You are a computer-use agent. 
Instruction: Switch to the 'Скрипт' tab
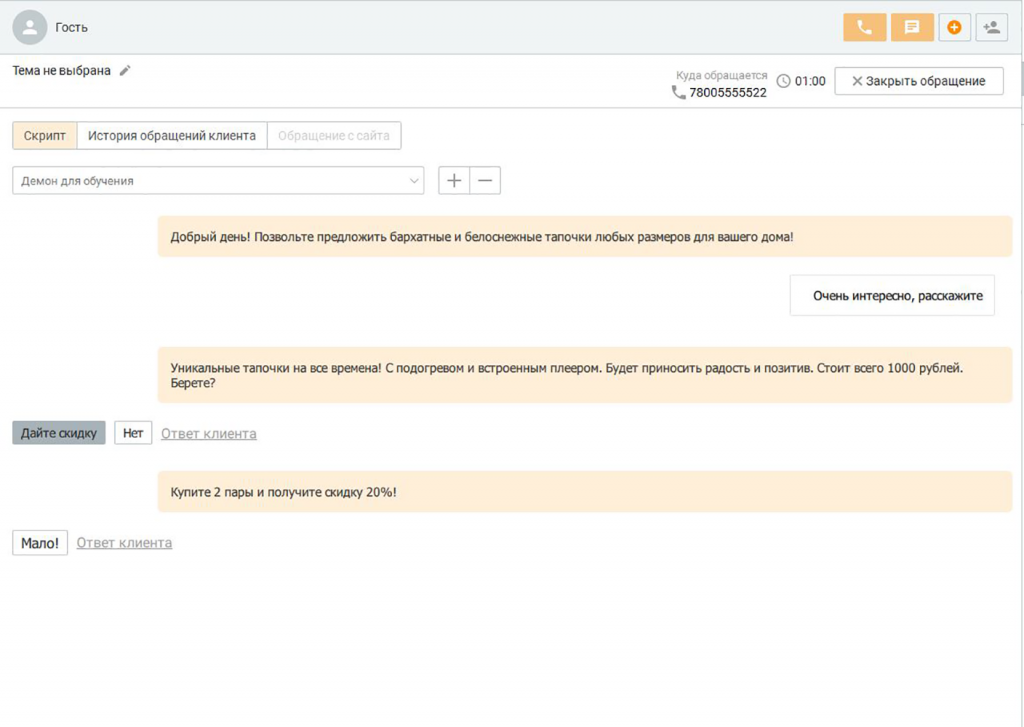(x=44, y=136)
